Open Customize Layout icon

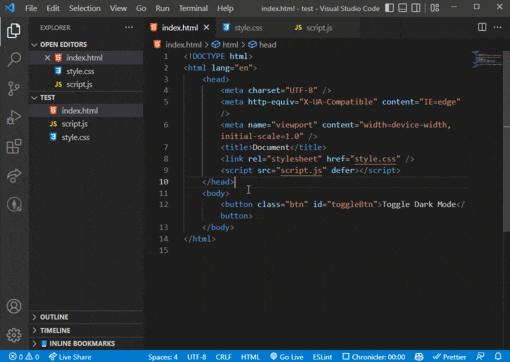(x=435, y=8)
